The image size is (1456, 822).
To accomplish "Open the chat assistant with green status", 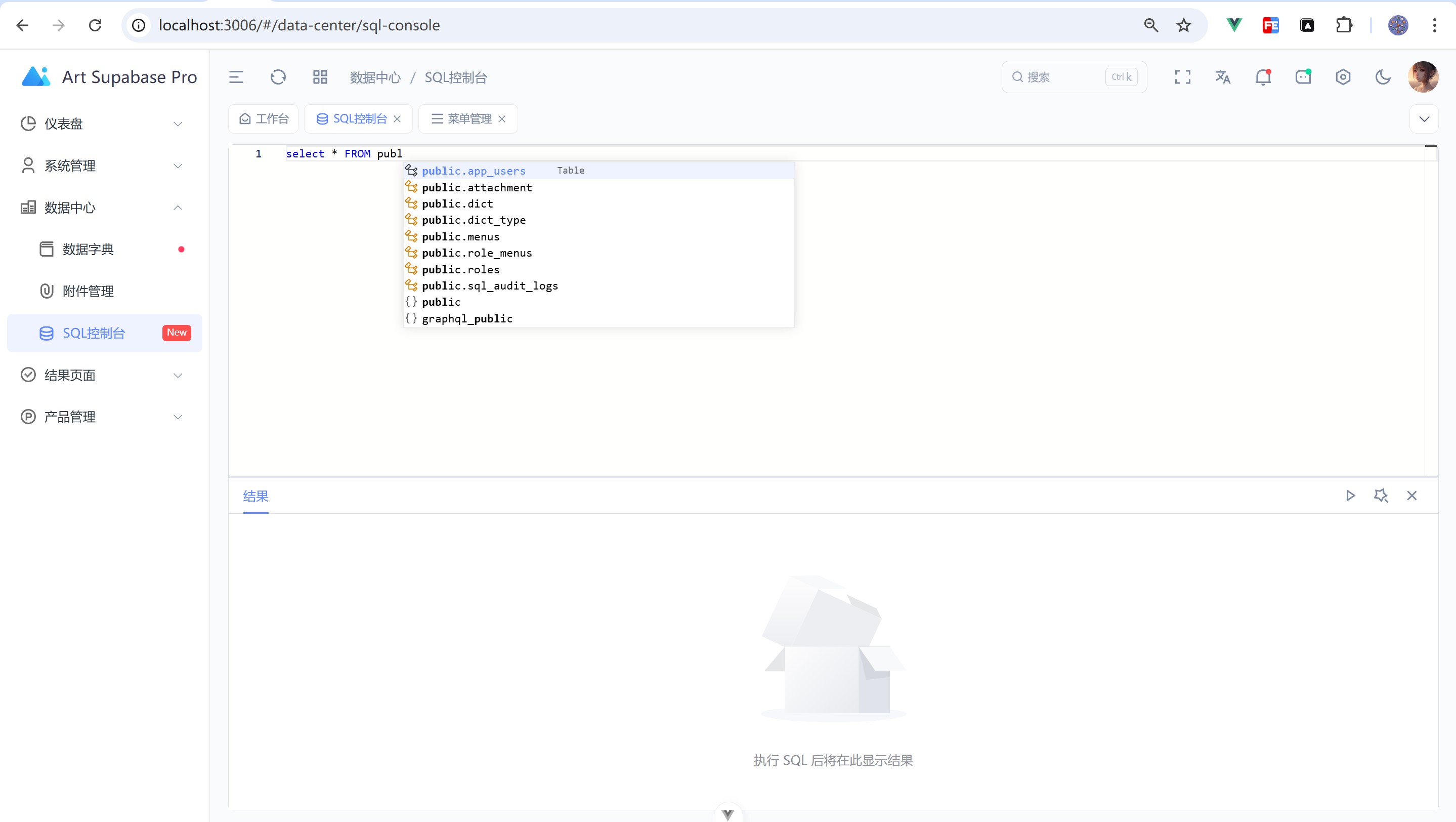I will (1303, 77).
